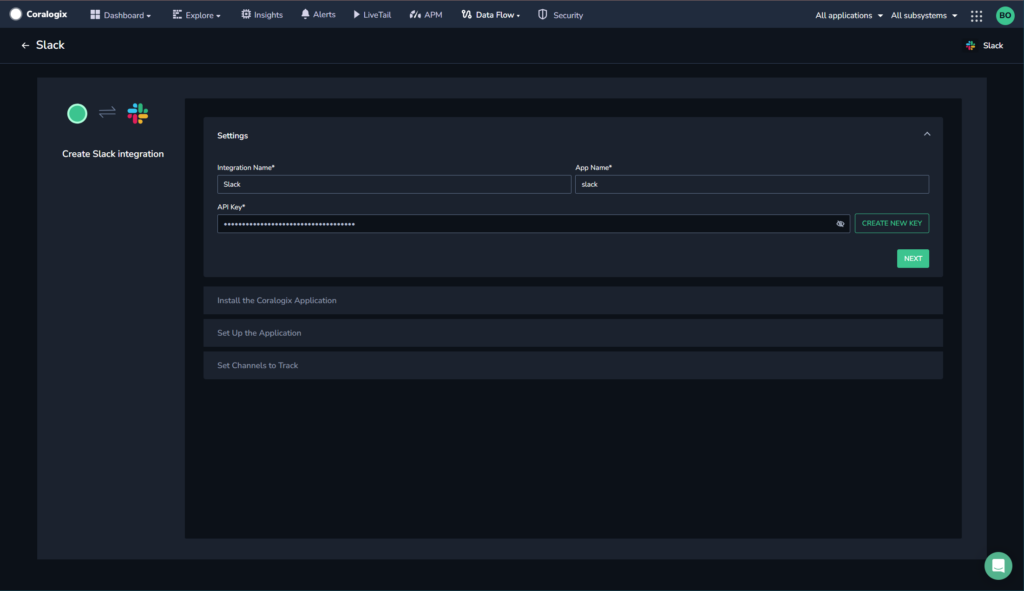Image resolution: width=1024 pixels, height=591 pixels.
Task: Click the Insights gear-chip icon
Action: pyautogui.click(x=246, y=14)
